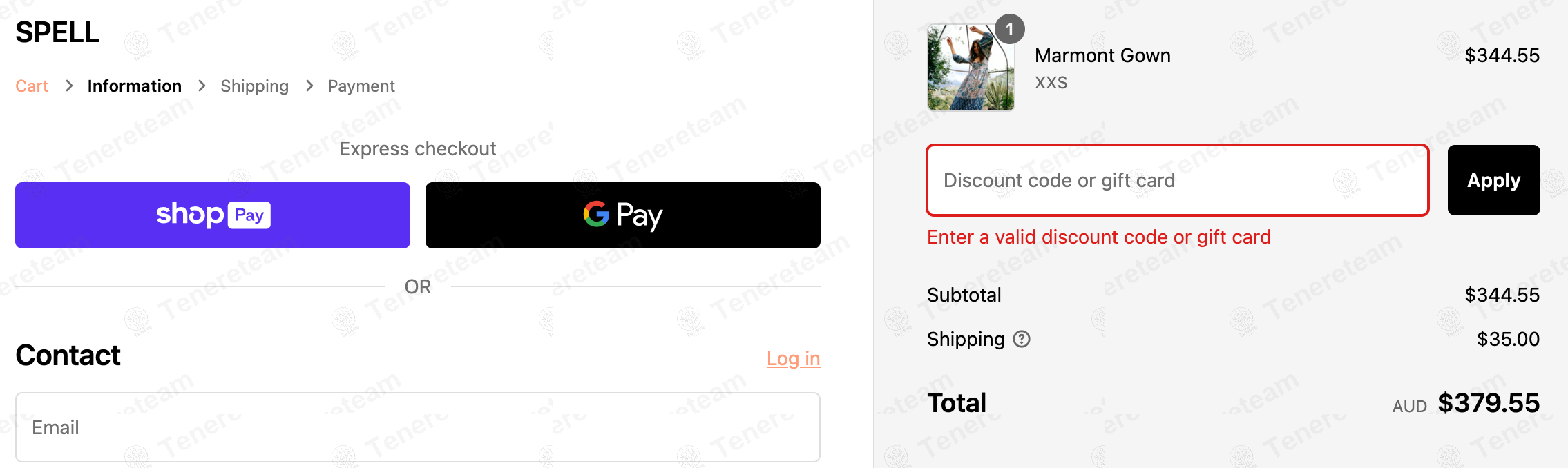Screen dimensions: 1568x468
Task: Click chevron between Information and Shipping
Action: pos(202,86)
